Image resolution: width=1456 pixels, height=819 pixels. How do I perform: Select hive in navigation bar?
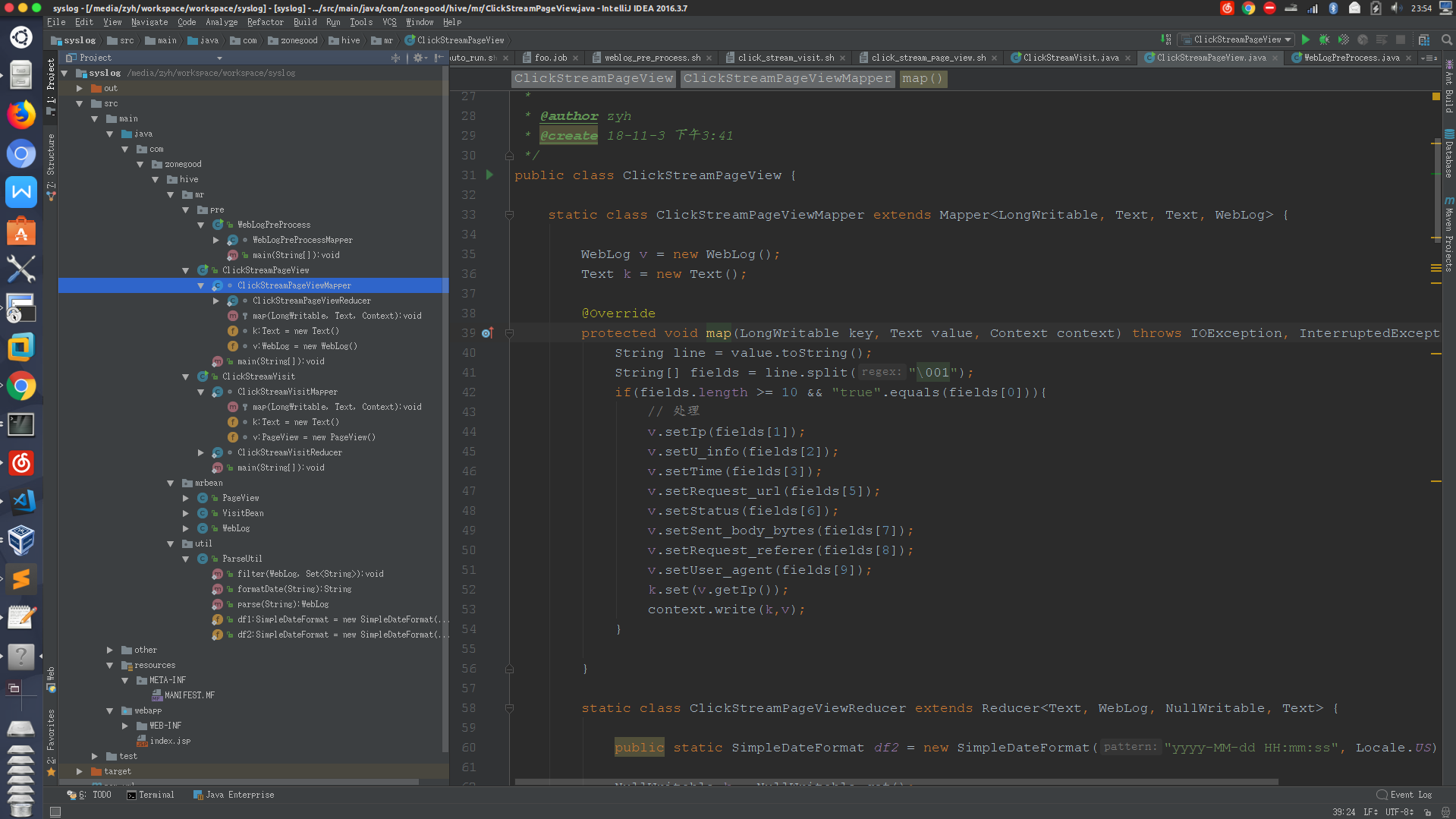[x=344, y=40]
